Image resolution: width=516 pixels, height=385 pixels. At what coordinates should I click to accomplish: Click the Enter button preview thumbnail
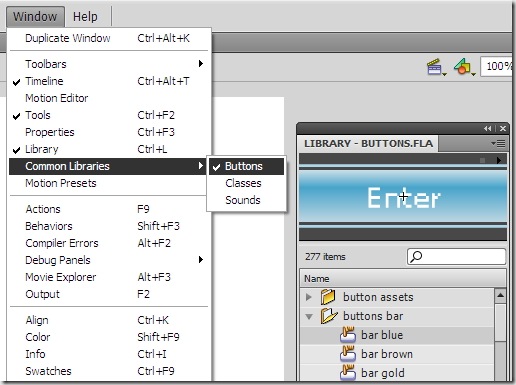(403, 197)
